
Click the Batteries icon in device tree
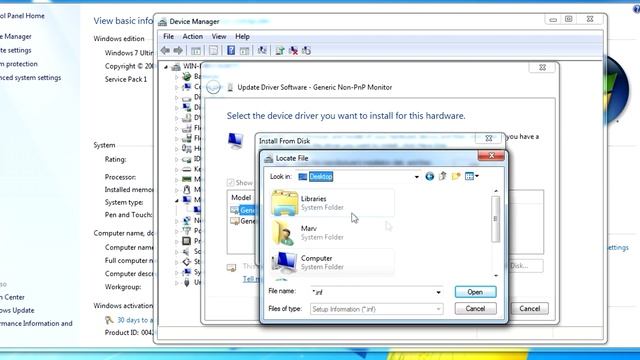tap(187, 76)
